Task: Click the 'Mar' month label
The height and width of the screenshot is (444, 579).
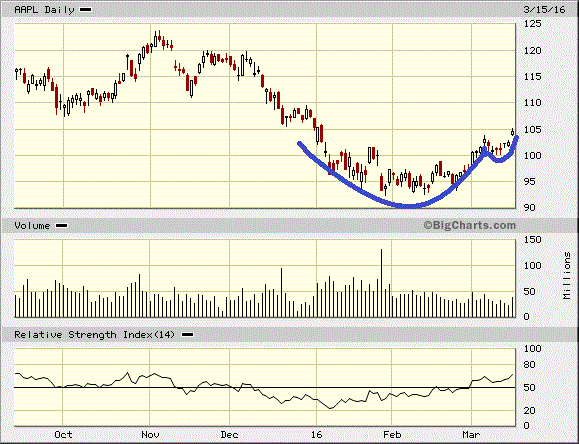Action: pos(471,434)
